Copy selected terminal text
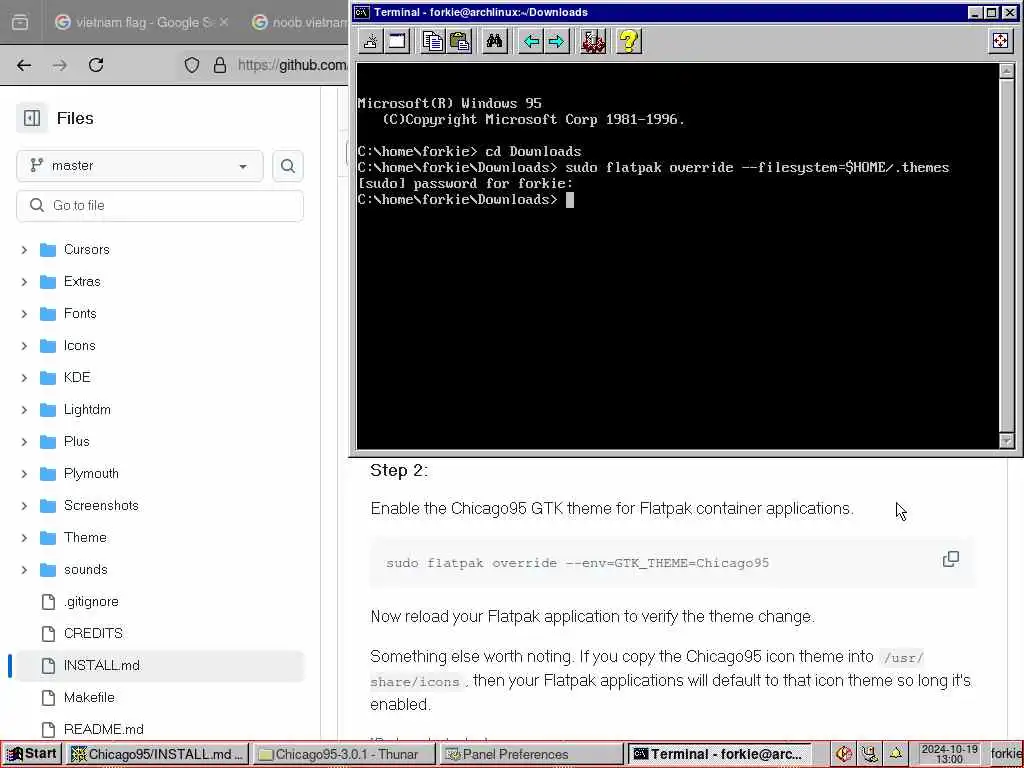Screen dimensions: 1024x768 (432, 41)
